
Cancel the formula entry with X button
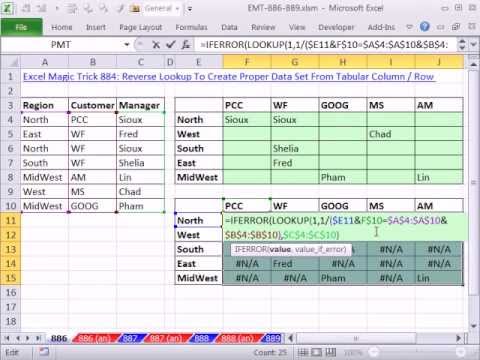[156, 44]
